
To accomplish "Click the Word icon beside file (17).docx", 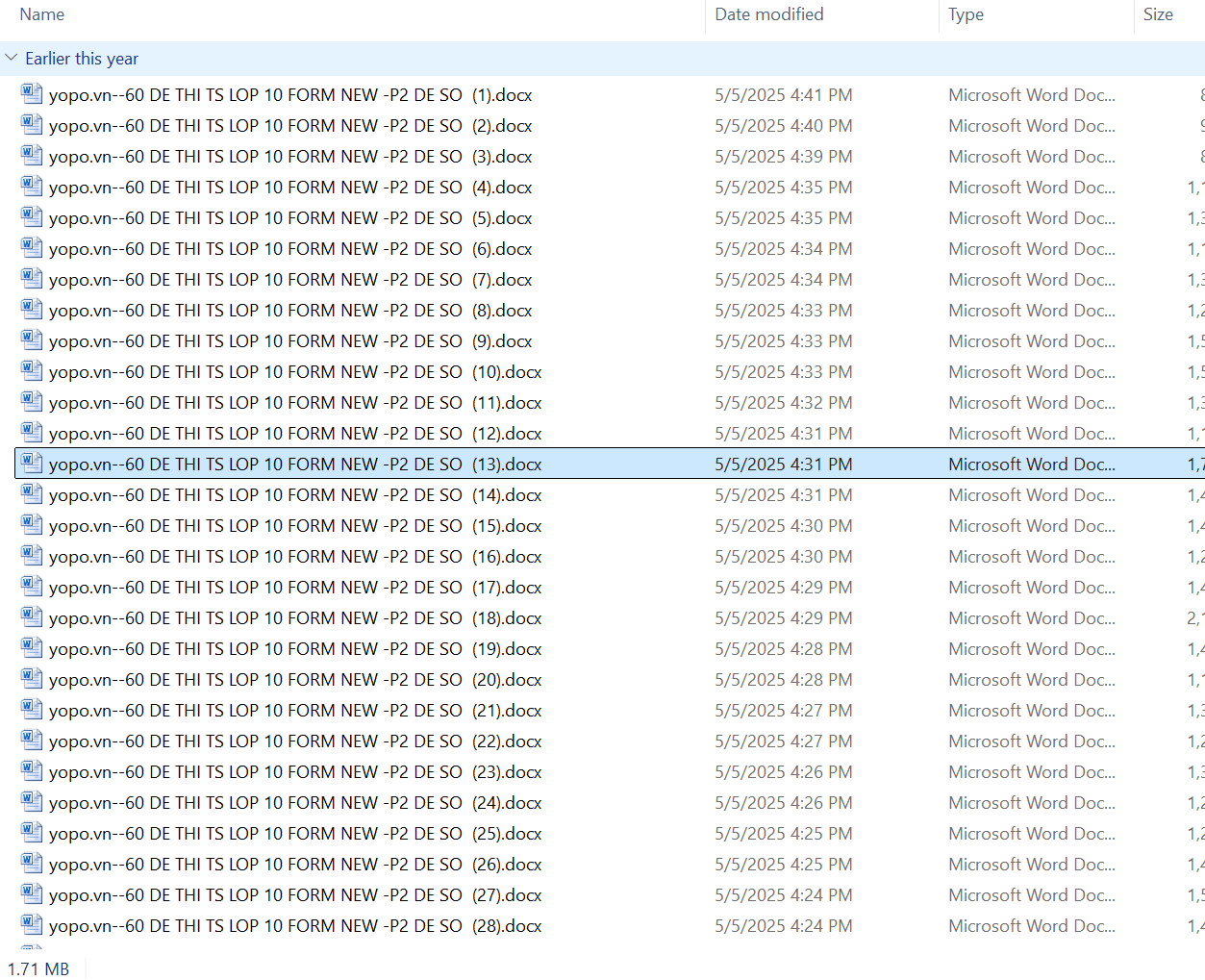I will pyautogui.click(x=32, y=587).
